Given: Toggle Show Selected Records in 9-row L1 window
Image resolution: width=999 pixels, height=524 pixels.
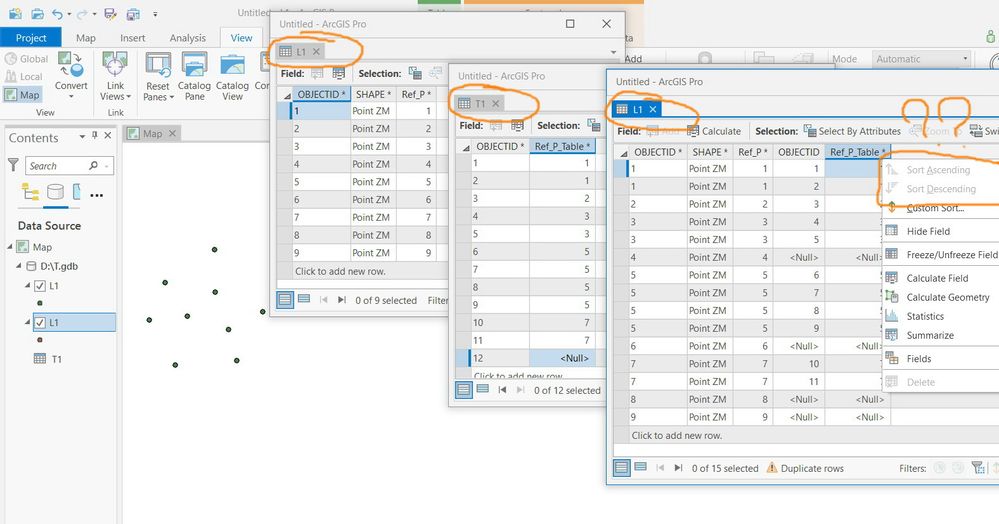Looking at the screenshot, I should pos(305,299).
